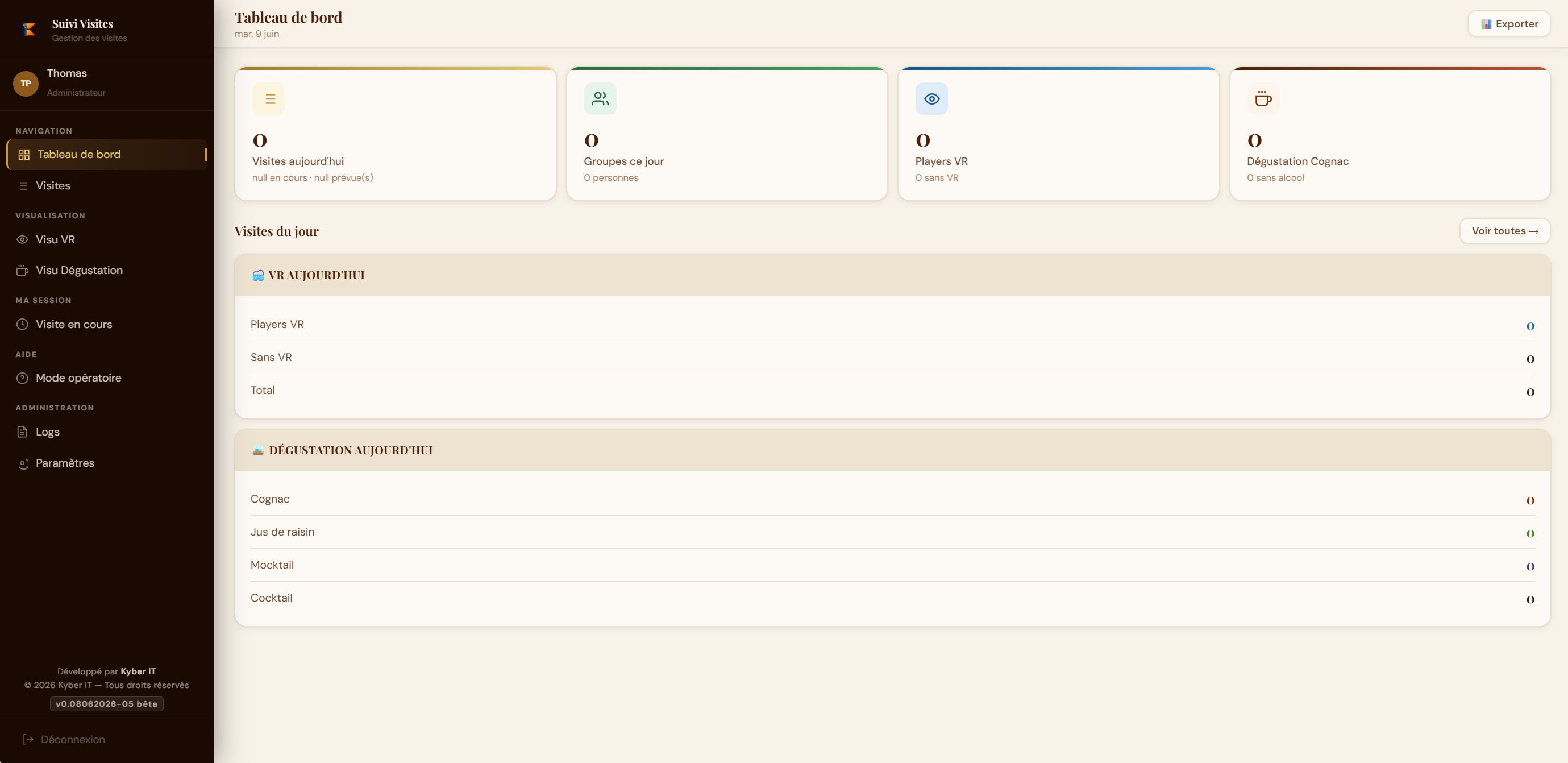Click the Exporter button
This screenshot has height=763, width=1568.
coord(1509,24)
